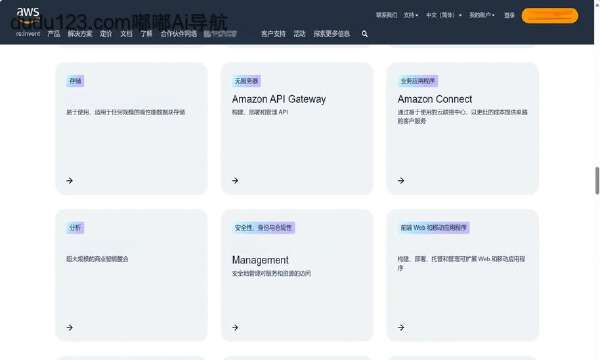Image resolution: width=600 pixels, height=360 pixels.
Task: Click the arrow on the Amazon API Gateway card
Action: [235, 181]
